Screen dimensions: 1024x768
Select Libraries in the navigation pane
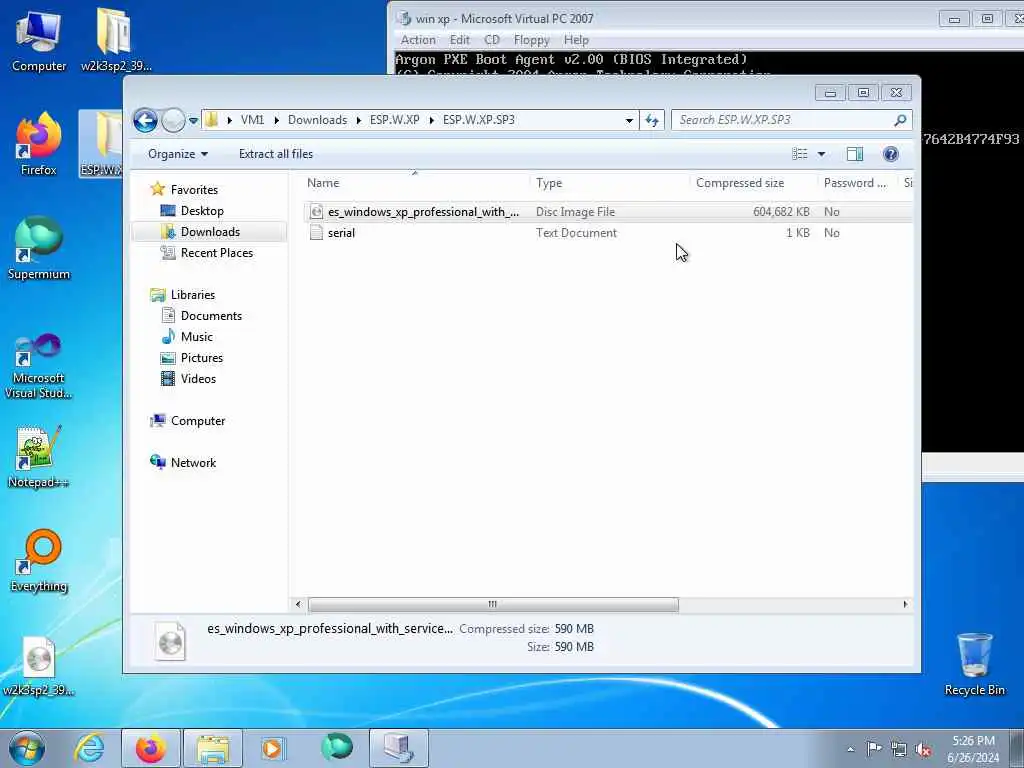(x=193, y=295)
